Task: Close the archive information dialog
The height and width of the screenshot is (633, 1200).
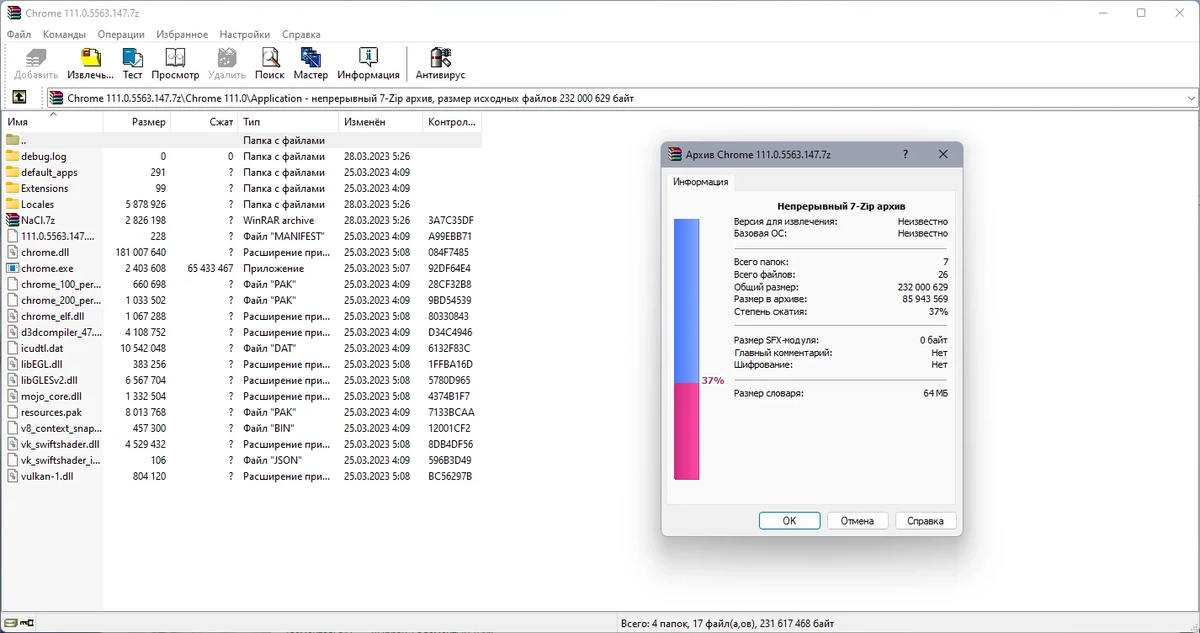Action: (943, 155)
